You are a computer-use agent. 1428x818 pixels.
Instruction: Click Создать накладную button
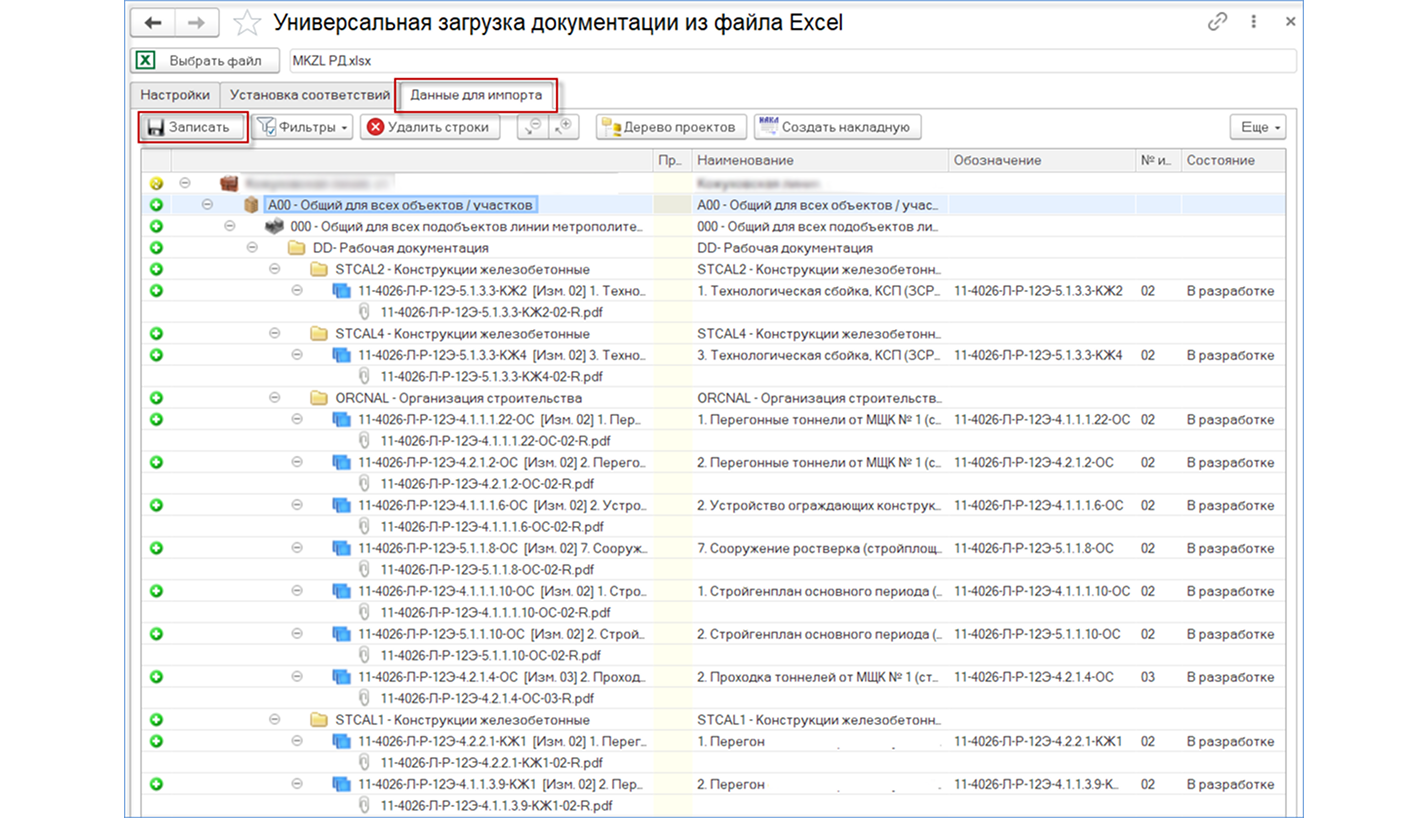(838, 127)
